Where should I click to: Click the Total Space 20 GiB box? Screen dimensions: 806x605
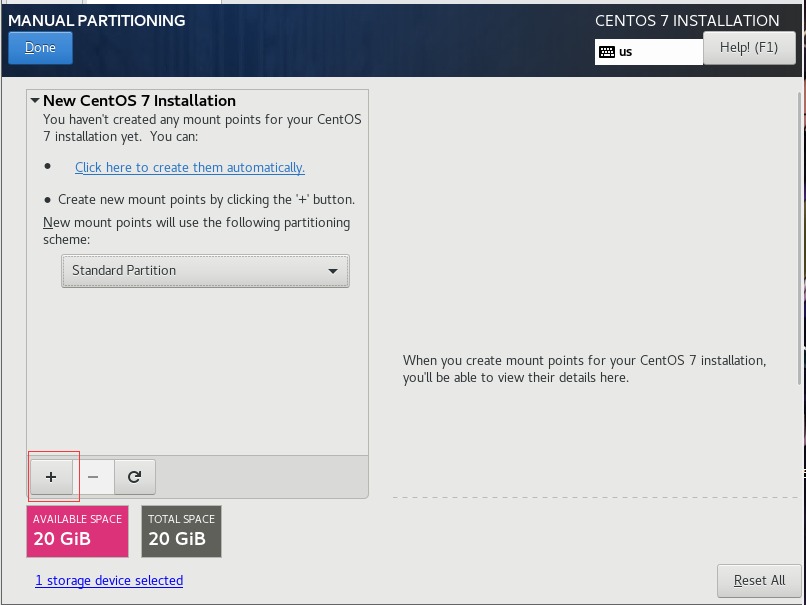181,531
